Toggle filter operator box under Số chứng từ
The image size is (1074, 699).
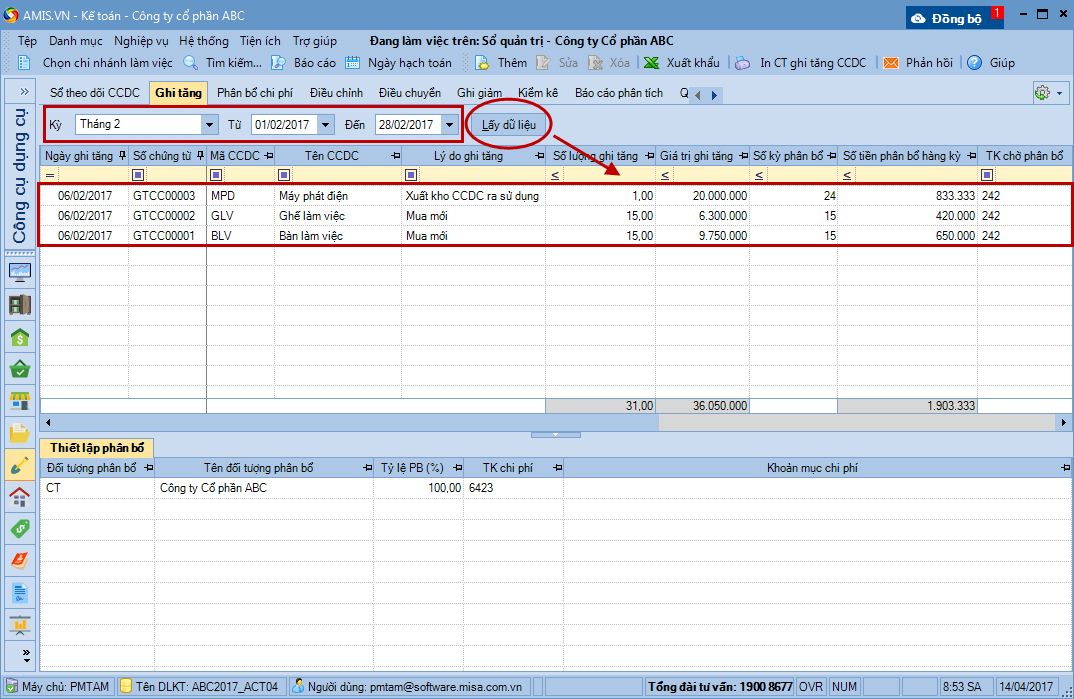pyautogui.click(x=137, y=176)
